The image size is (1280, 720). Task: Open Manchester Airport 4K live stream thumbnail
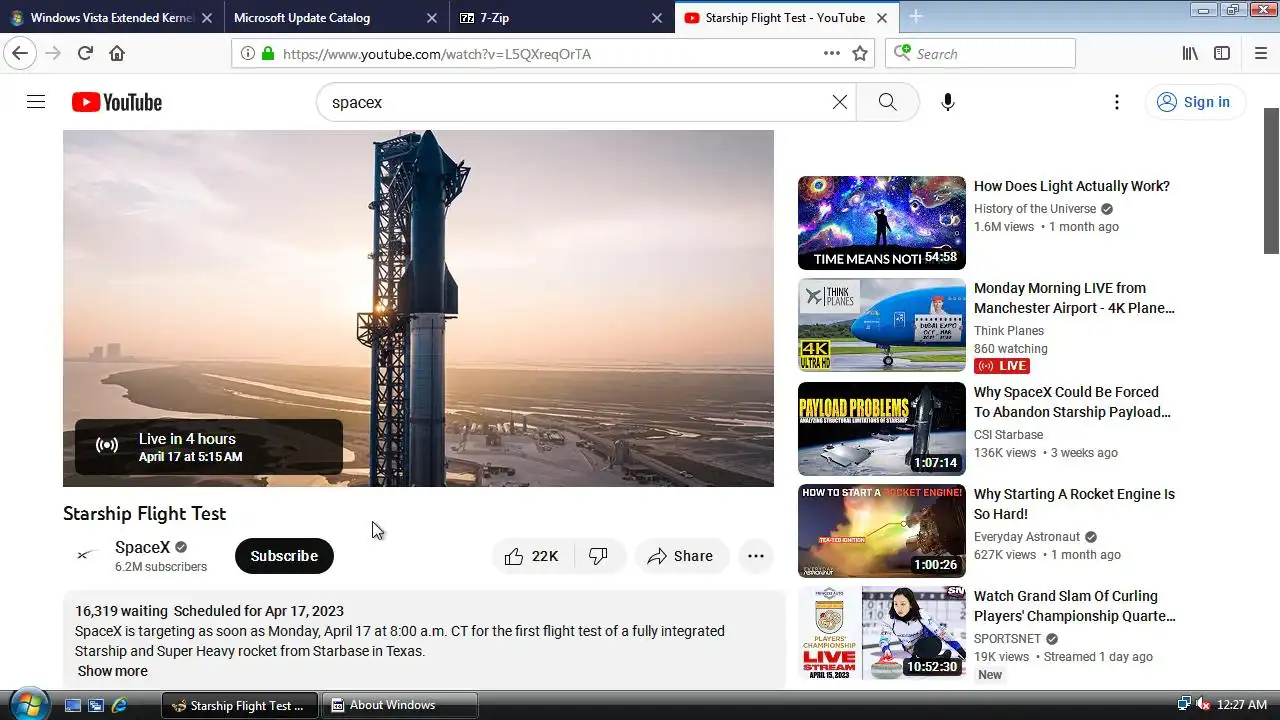[x=882, y=325]
